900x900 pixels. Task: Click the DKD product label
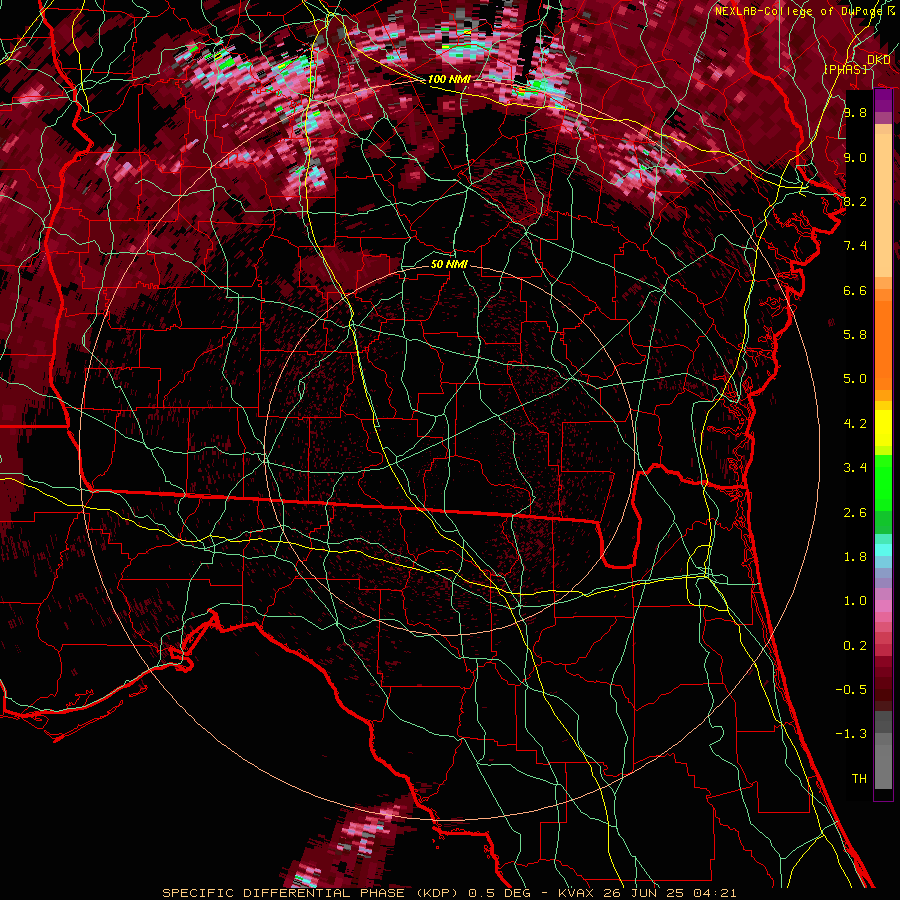click(x=878, y=60)
